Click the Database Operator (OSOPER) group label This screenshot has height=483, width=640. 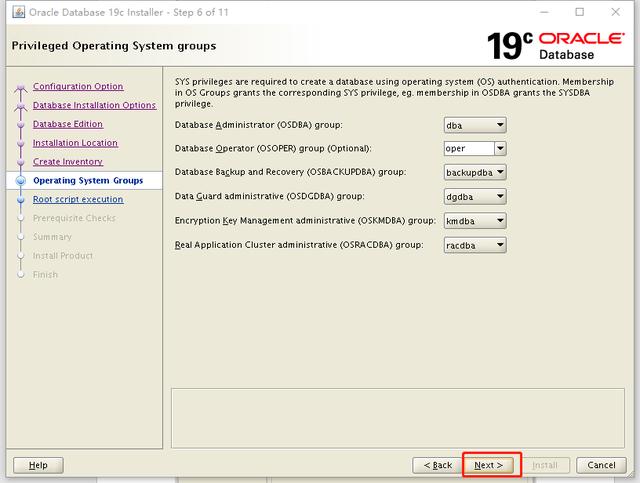click(273, 148)
